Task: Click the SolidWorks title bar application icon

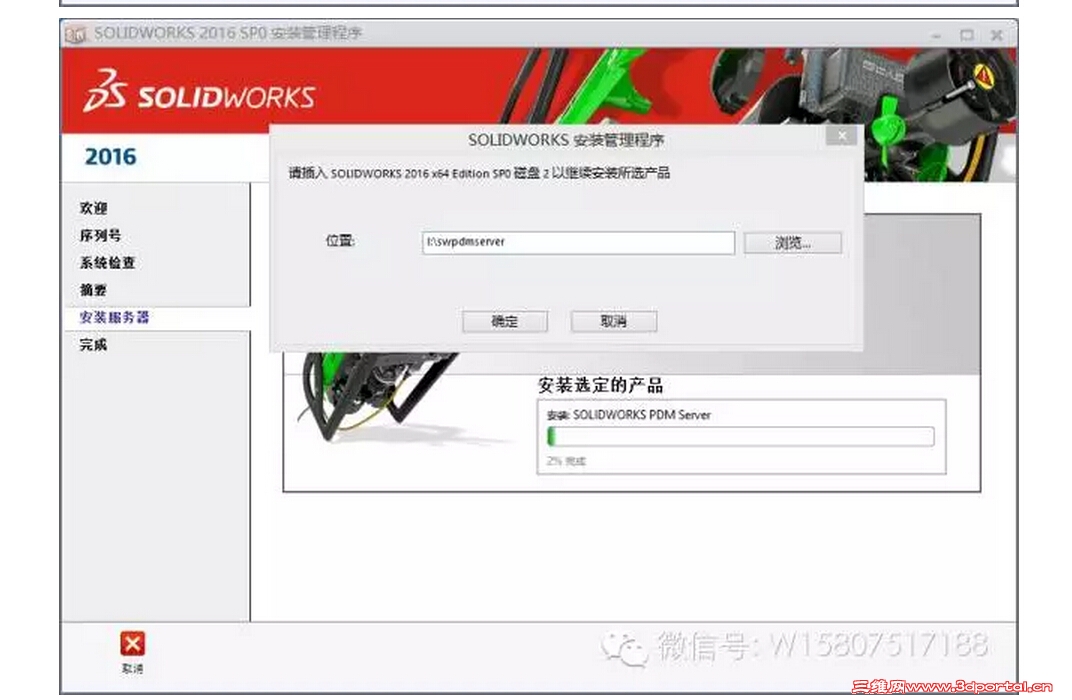Action: 76,33
